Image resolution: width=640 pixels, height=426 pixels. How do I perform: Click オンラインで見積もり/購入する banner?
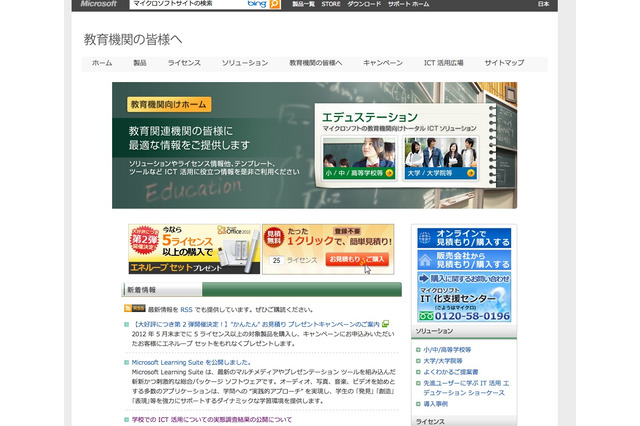click(464, 238)
